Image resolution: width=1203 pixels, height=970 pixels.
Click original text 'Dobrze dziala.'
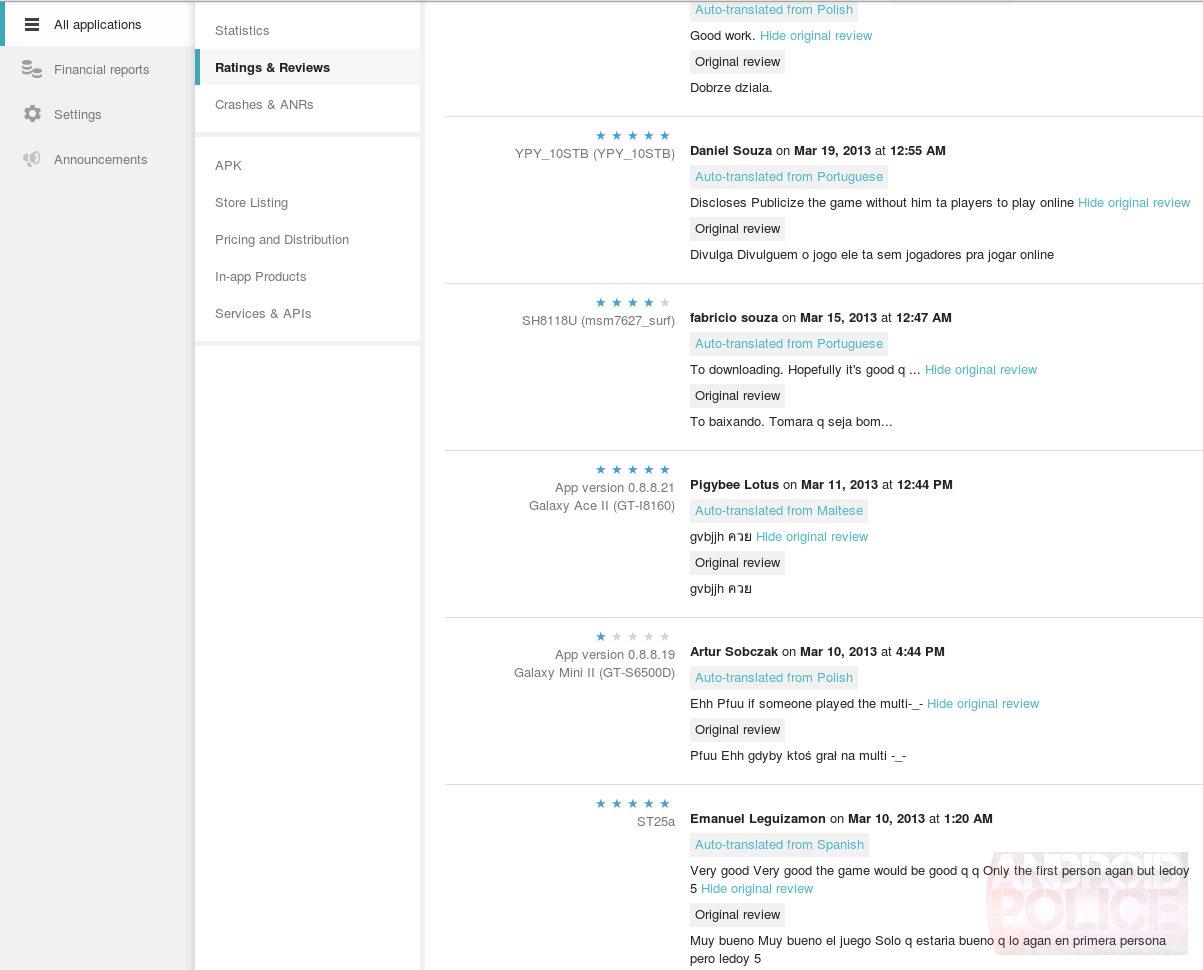point(731,88)
